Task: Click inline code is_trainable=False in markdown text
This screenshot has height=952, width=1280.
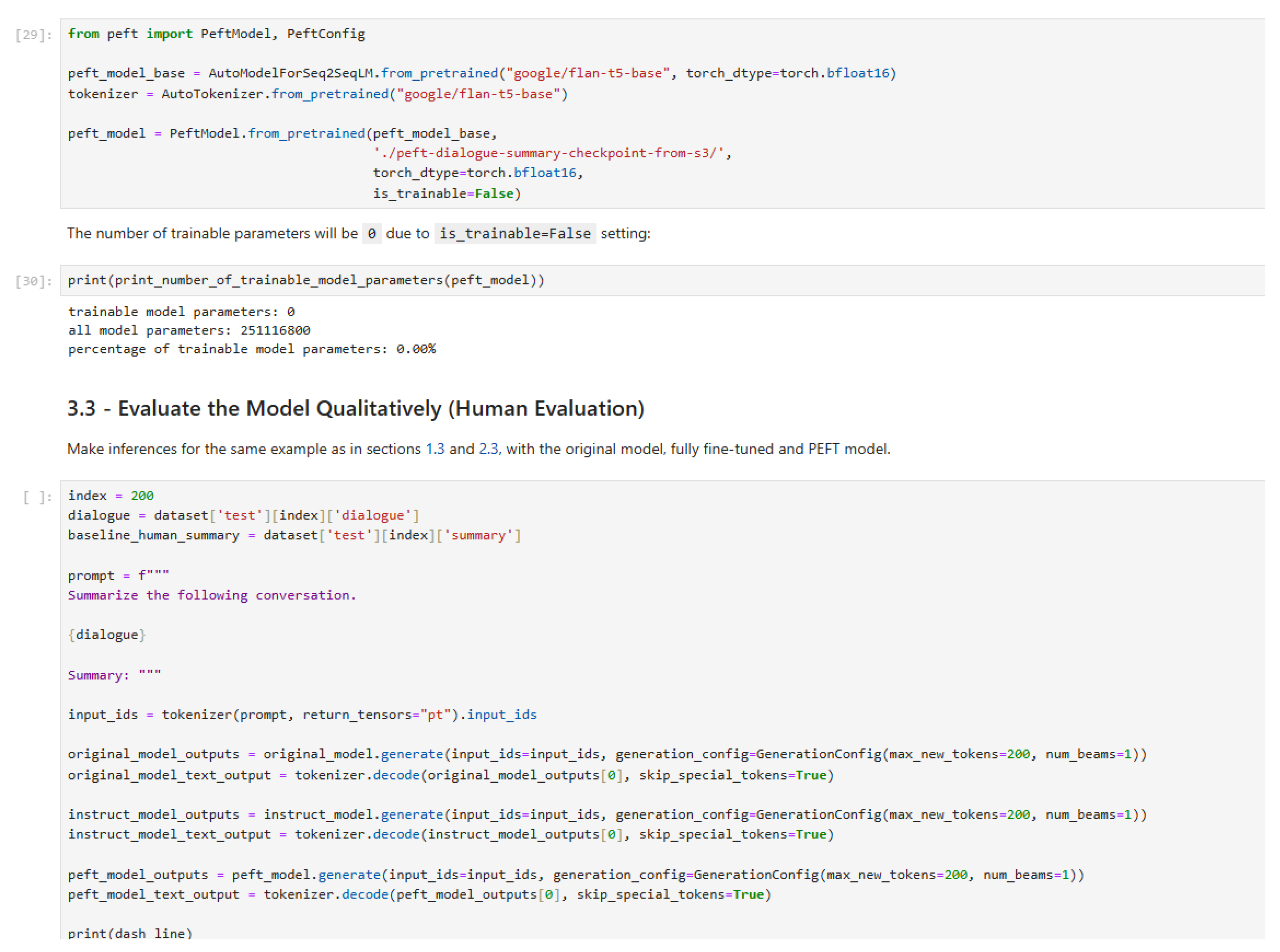Action: tap(515, 233)
